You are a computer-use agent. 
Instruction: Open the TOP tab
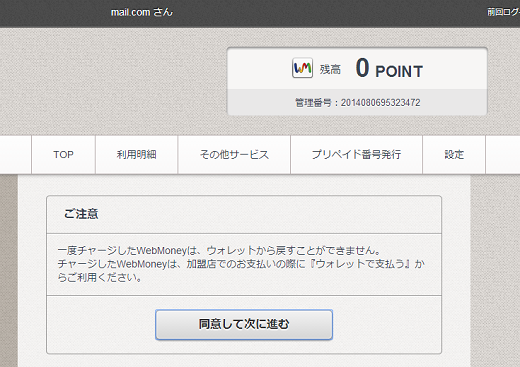[63, 155]
